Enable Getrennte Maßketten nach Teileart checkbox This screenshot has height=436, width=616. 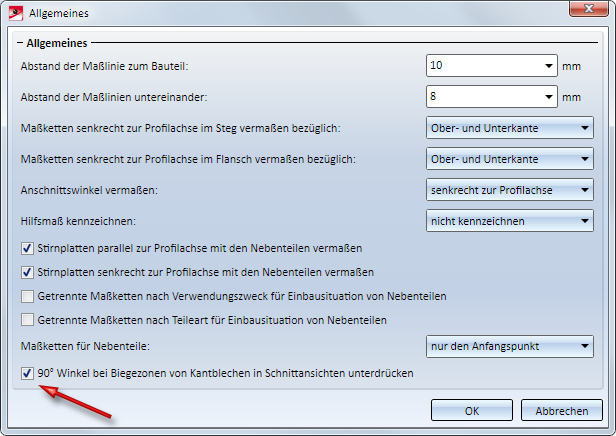[27, 320]
